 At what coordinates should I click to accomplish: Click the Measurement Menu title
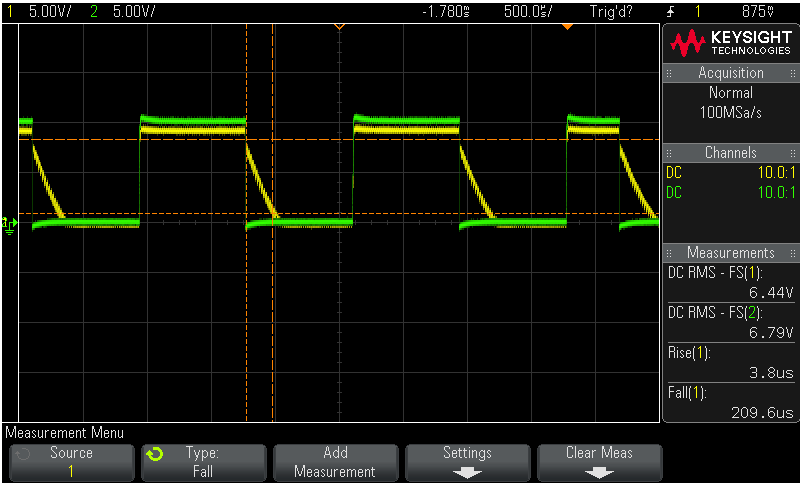coord(64,433)
